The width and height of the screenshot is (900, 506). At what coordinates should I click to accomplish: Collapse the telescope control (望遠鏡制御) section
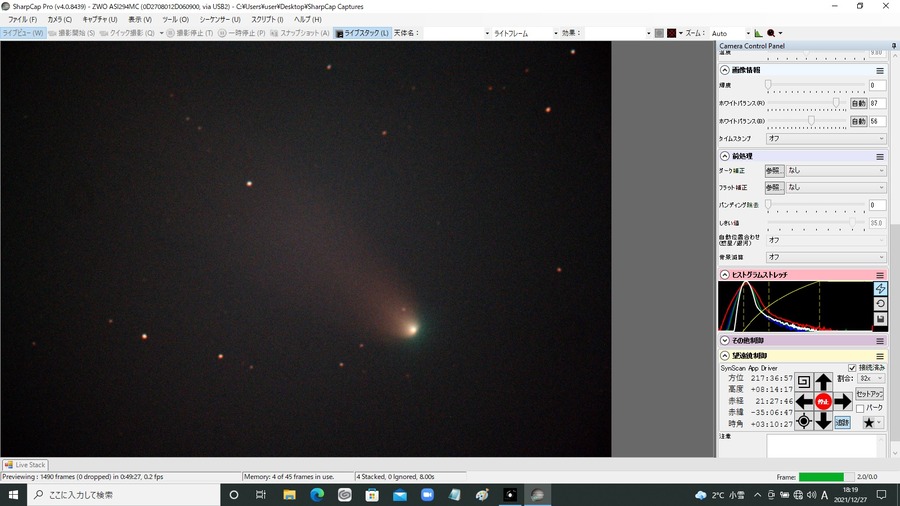[724, 356]
